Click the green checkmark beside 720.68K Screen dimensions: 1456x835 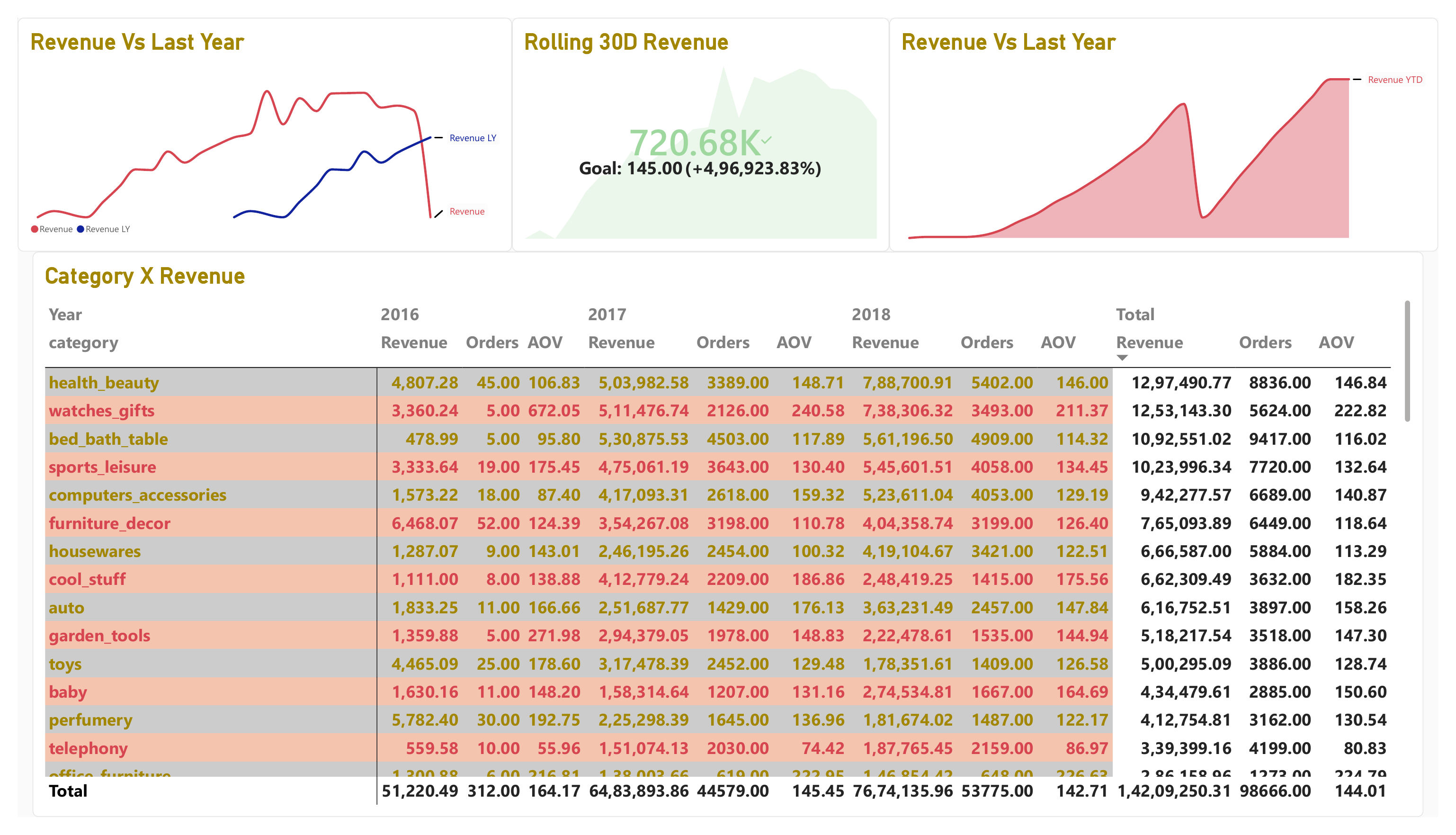[x=767, y=139]
